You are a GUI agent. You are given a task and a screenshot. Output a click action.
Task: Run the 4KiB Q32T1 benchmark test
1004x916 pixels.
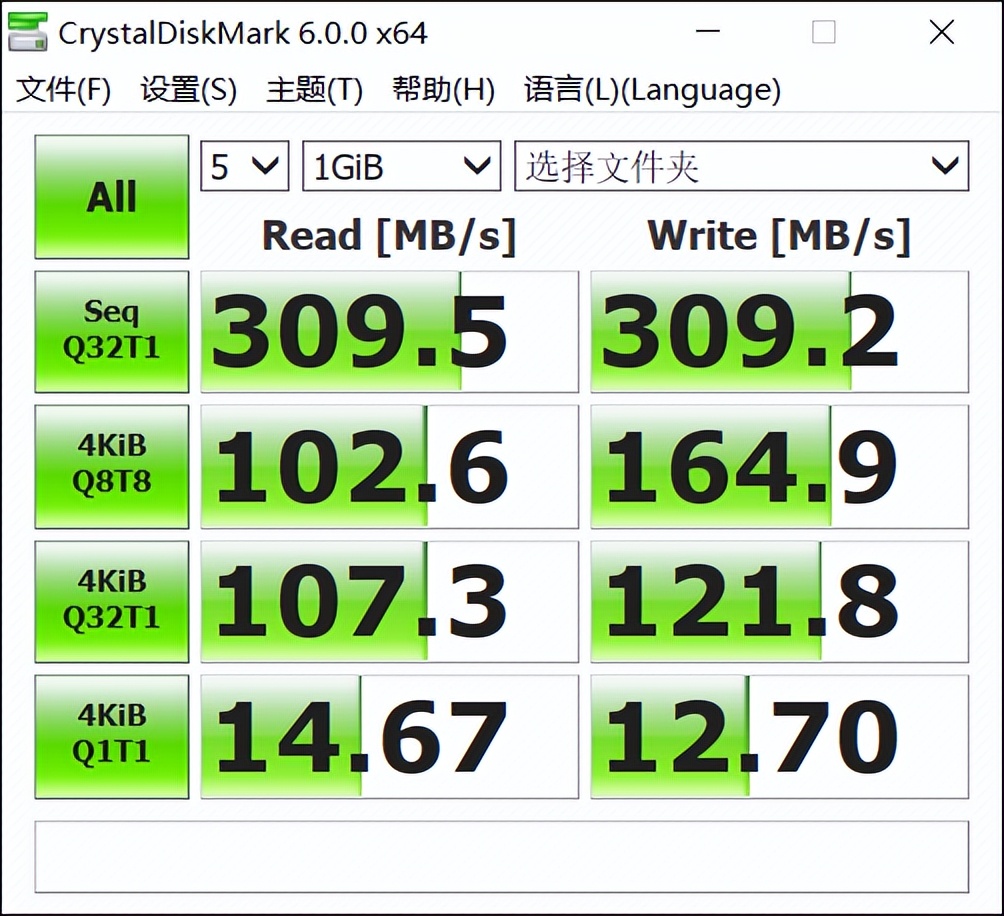click(110, 601)
